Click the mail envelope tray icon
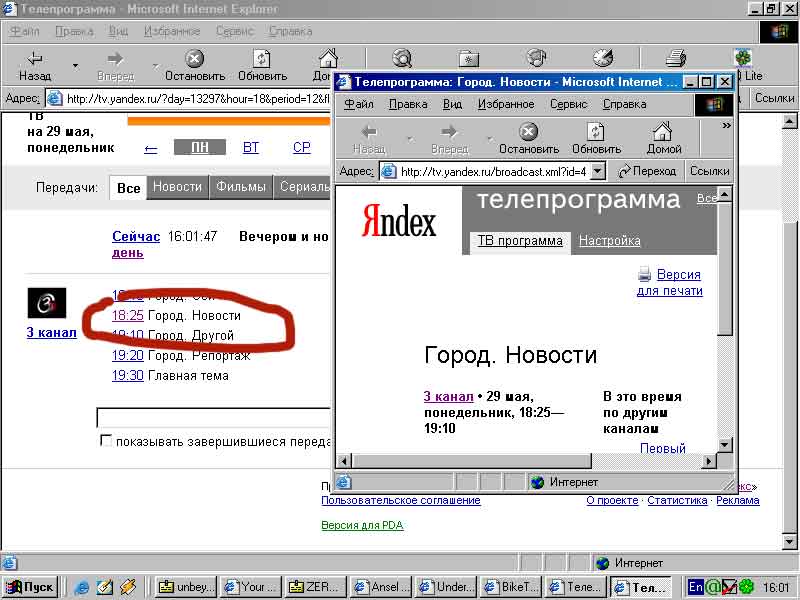Image resolution: width=800 pixels, height=600 pixels. (730, 587)
